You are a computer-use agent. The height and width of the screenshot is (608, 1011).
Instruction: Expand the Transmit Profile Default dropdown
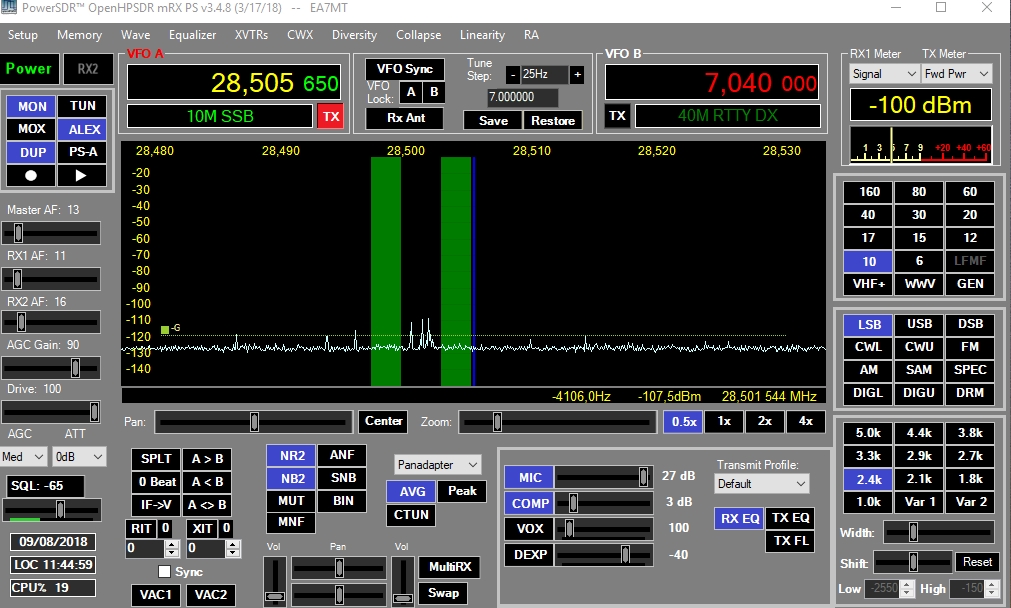pos(762,484)
